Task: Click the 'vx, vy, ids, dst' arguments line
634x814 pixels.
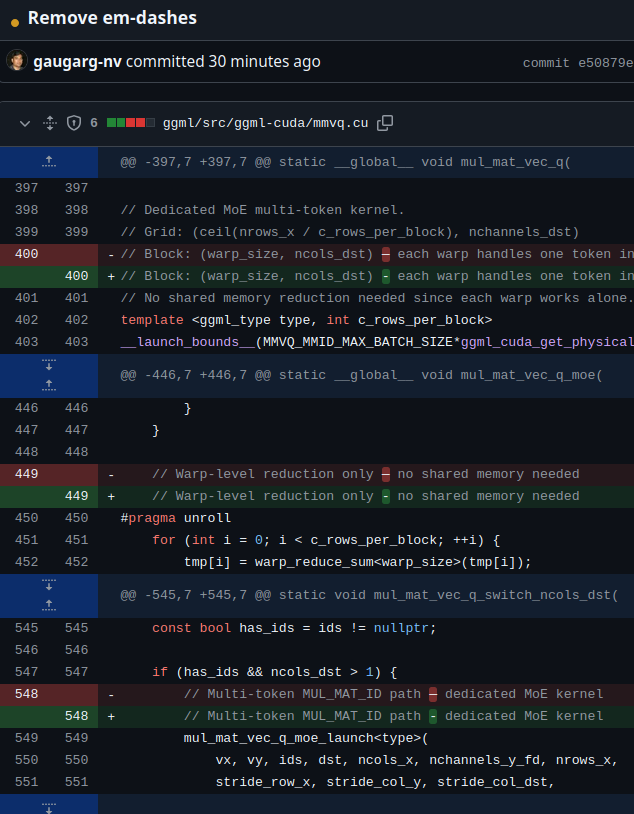Action: tap(417, 760)
